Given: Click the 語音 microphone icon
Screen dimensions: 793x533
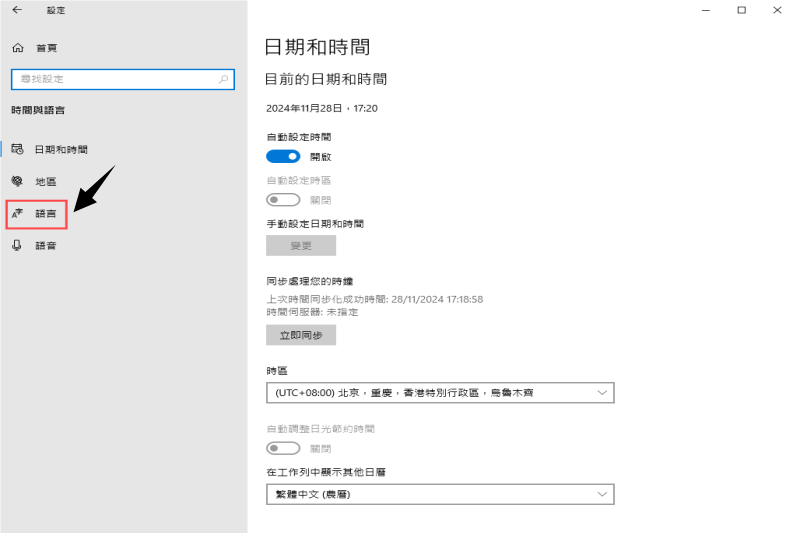Looking at the screenshot, I should click(x=17, y=245).
